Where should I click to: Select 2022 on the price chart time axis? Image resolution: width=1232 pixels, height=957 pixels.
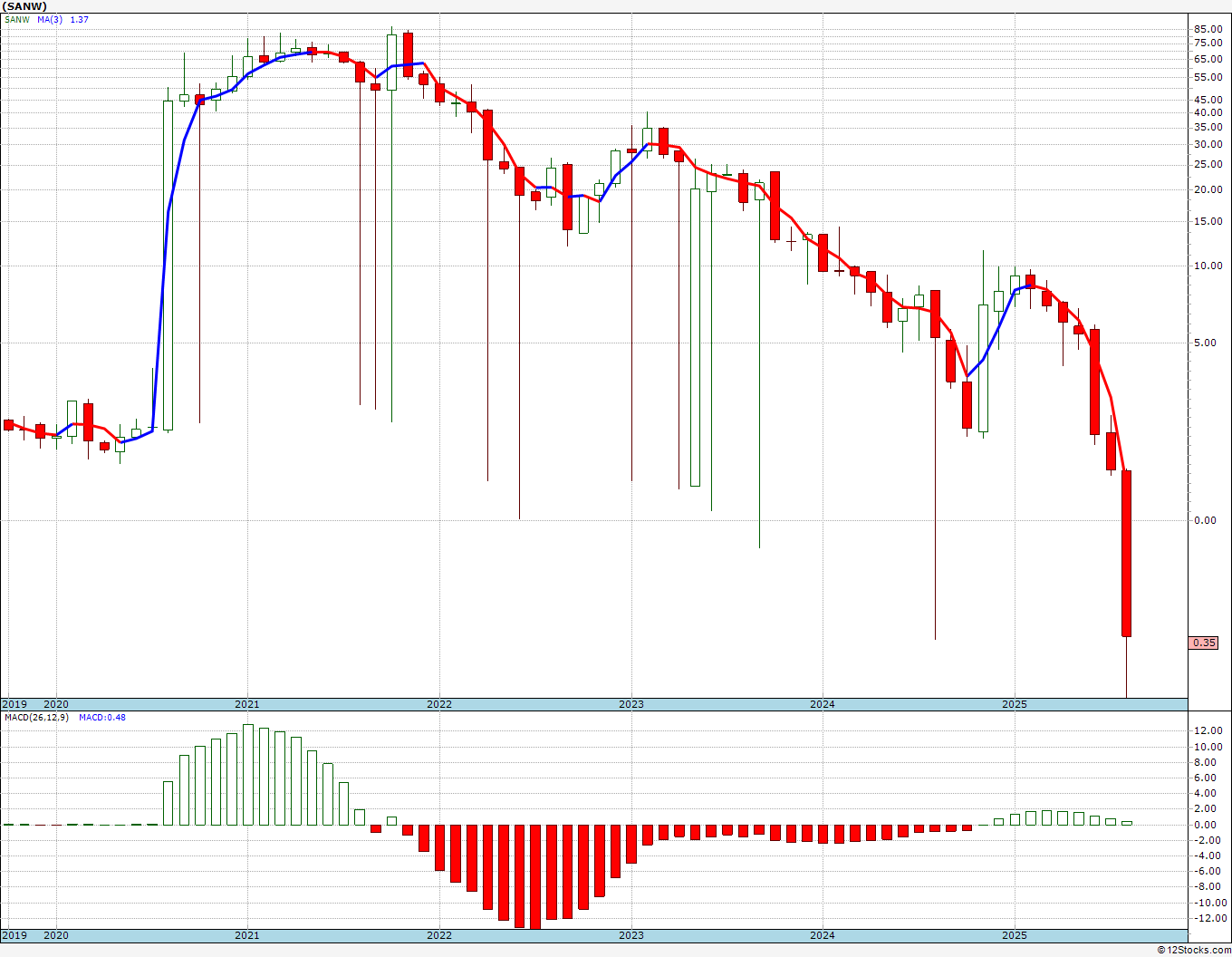[439, 704]
